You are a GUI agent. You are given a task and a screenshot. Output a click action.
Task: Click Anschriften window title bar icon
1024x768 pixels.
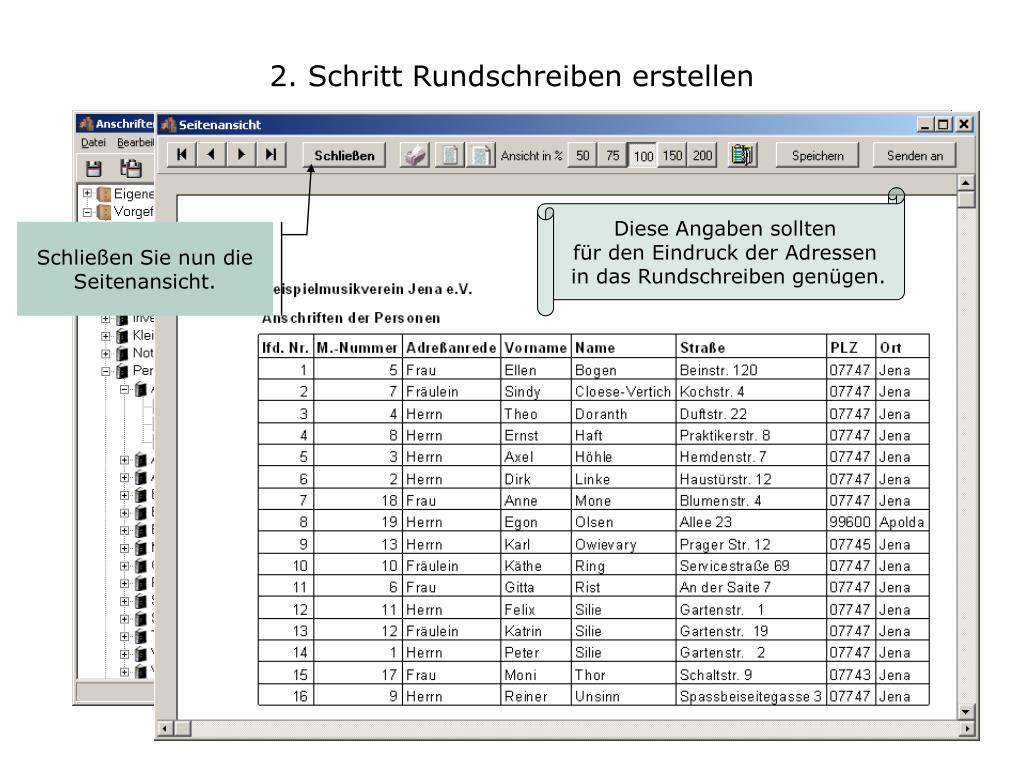click(86, 123)
